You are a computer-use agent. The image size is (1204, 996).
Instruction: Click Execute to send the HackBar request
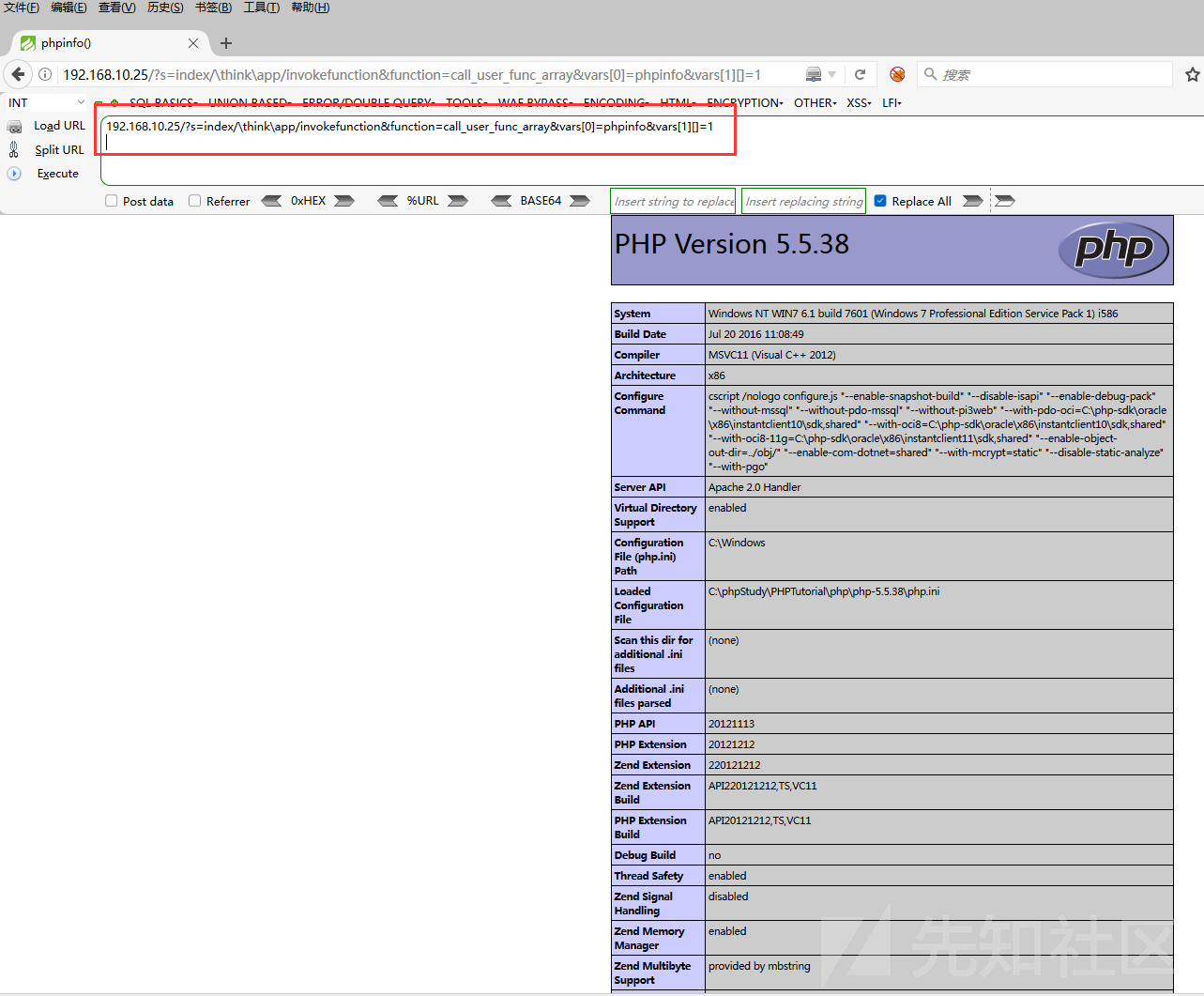click(x=44, y=174)
